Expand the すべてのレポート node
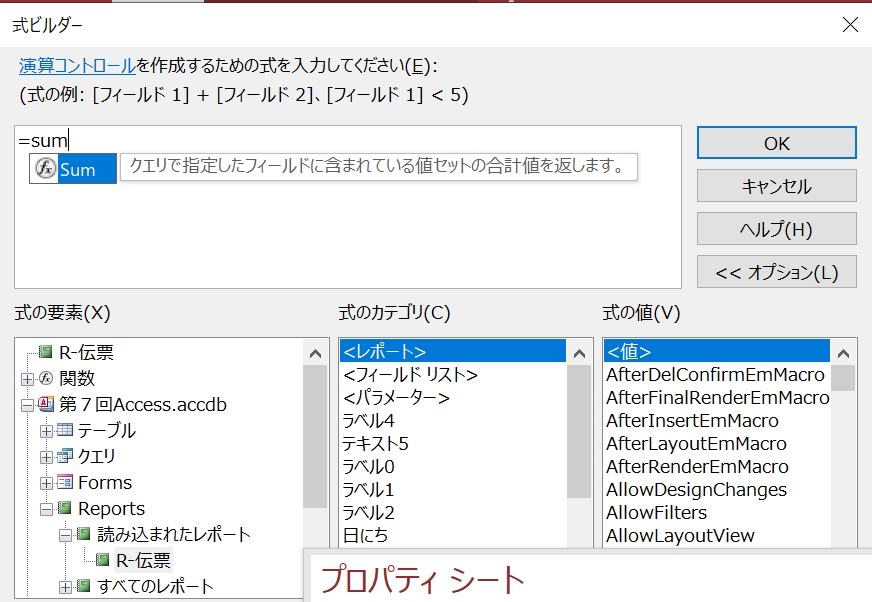The height and width of the screenshot is (602, 872). (x=65, y=586)
